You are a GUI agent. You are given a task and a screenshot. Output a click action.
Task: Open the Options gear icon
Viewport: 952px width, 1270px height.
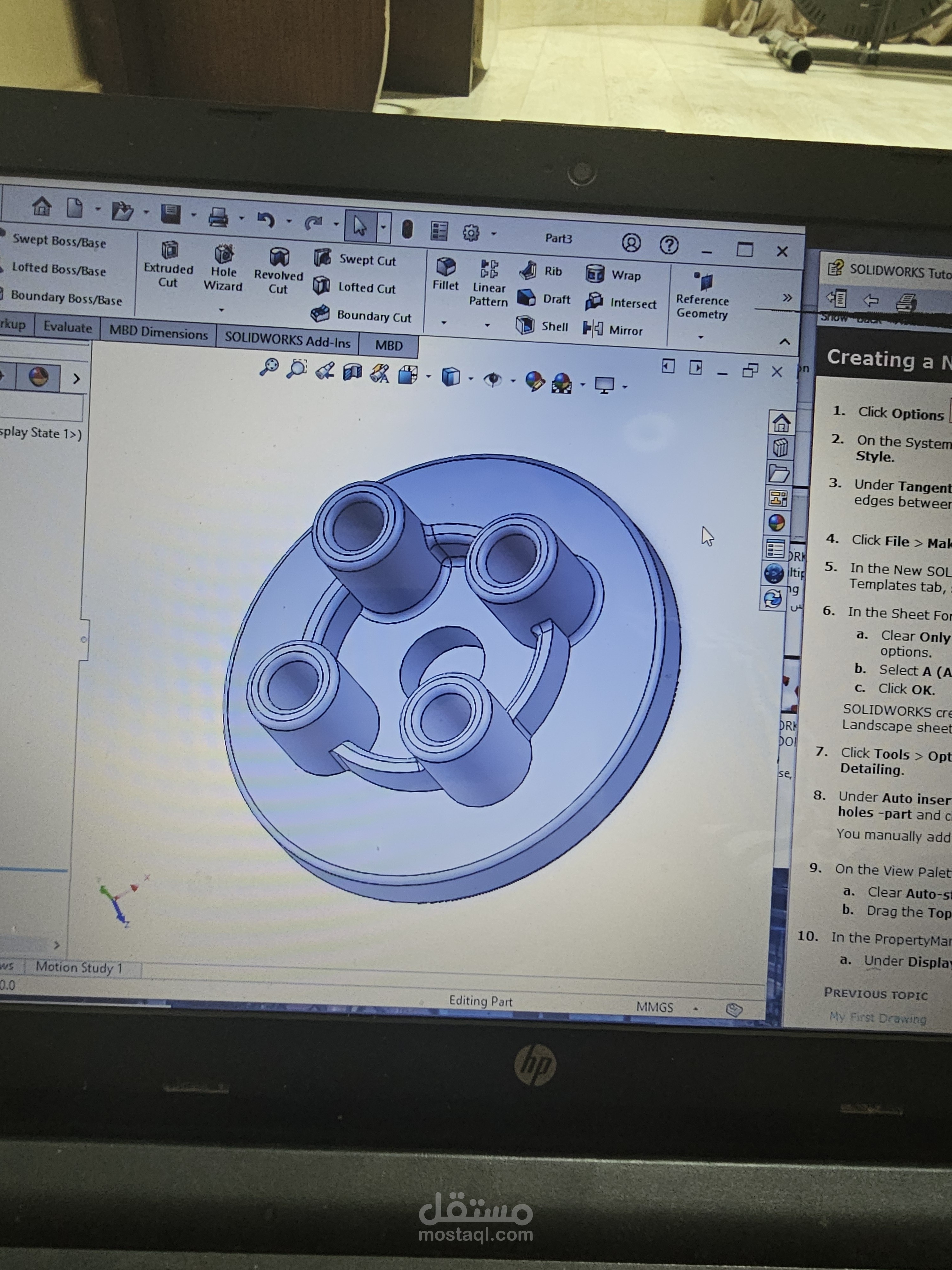(471, 232)
